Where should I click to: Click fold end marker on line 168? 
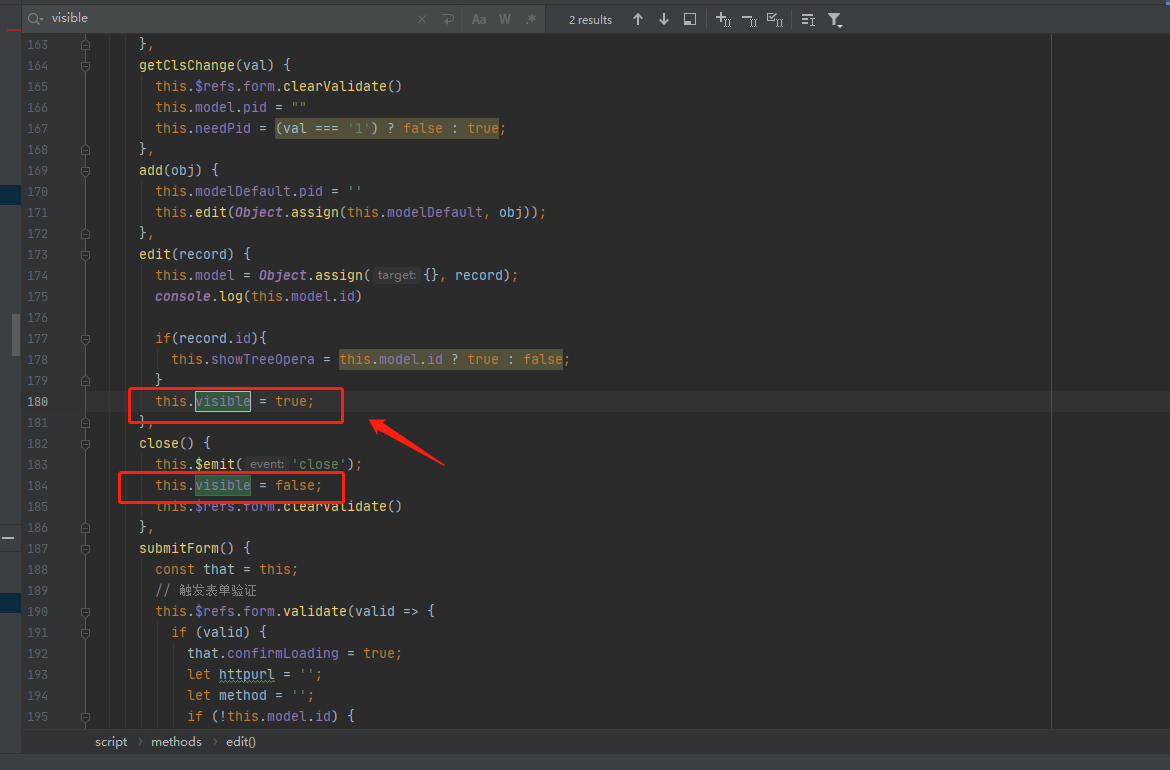point(86,150)
